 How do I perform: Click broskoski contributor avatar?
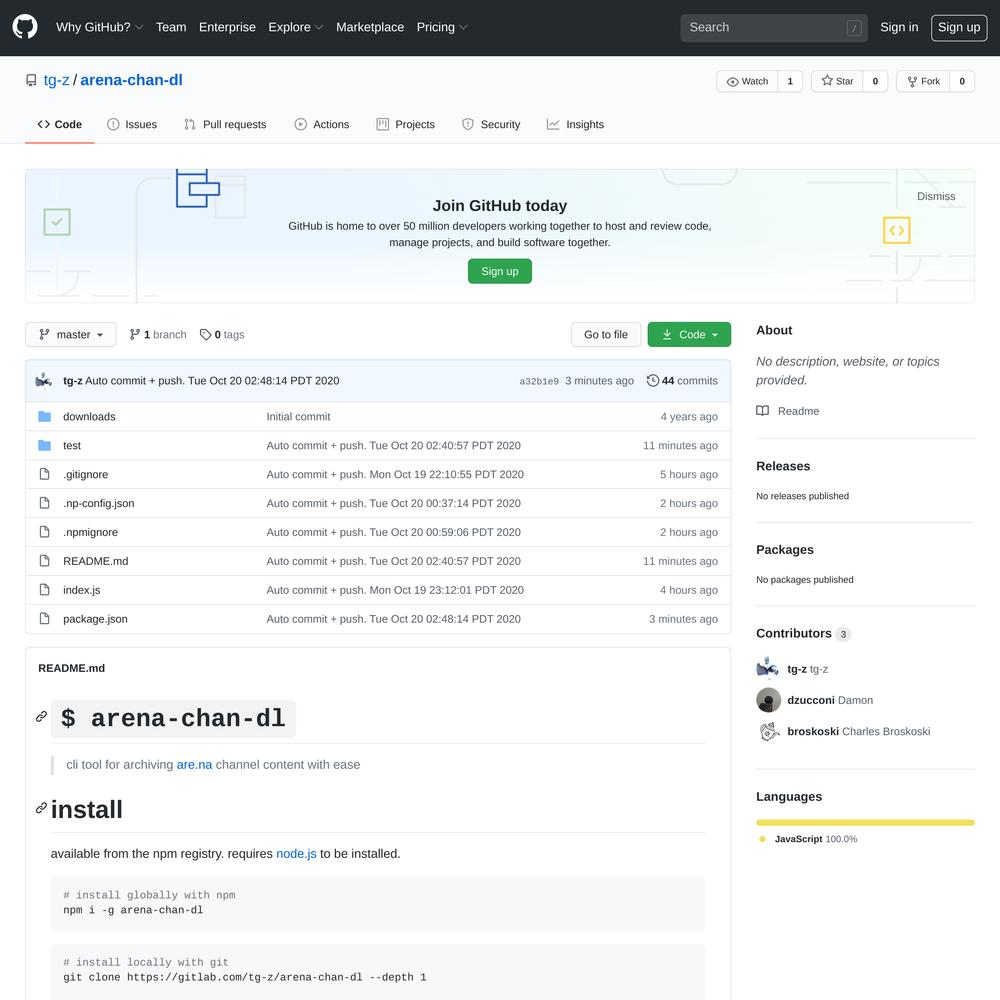tap(768, 732)
